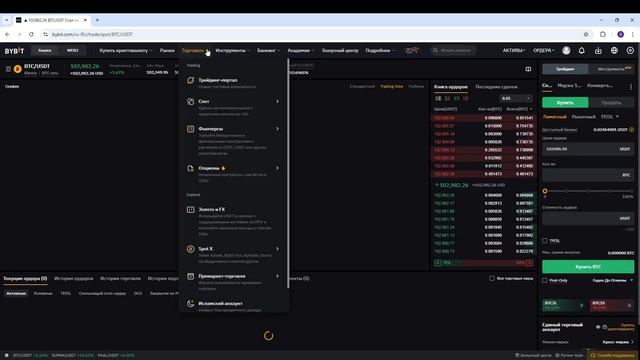
Task: Open the time-in-force dropdown near Post-Only
Action: point(612,280)
